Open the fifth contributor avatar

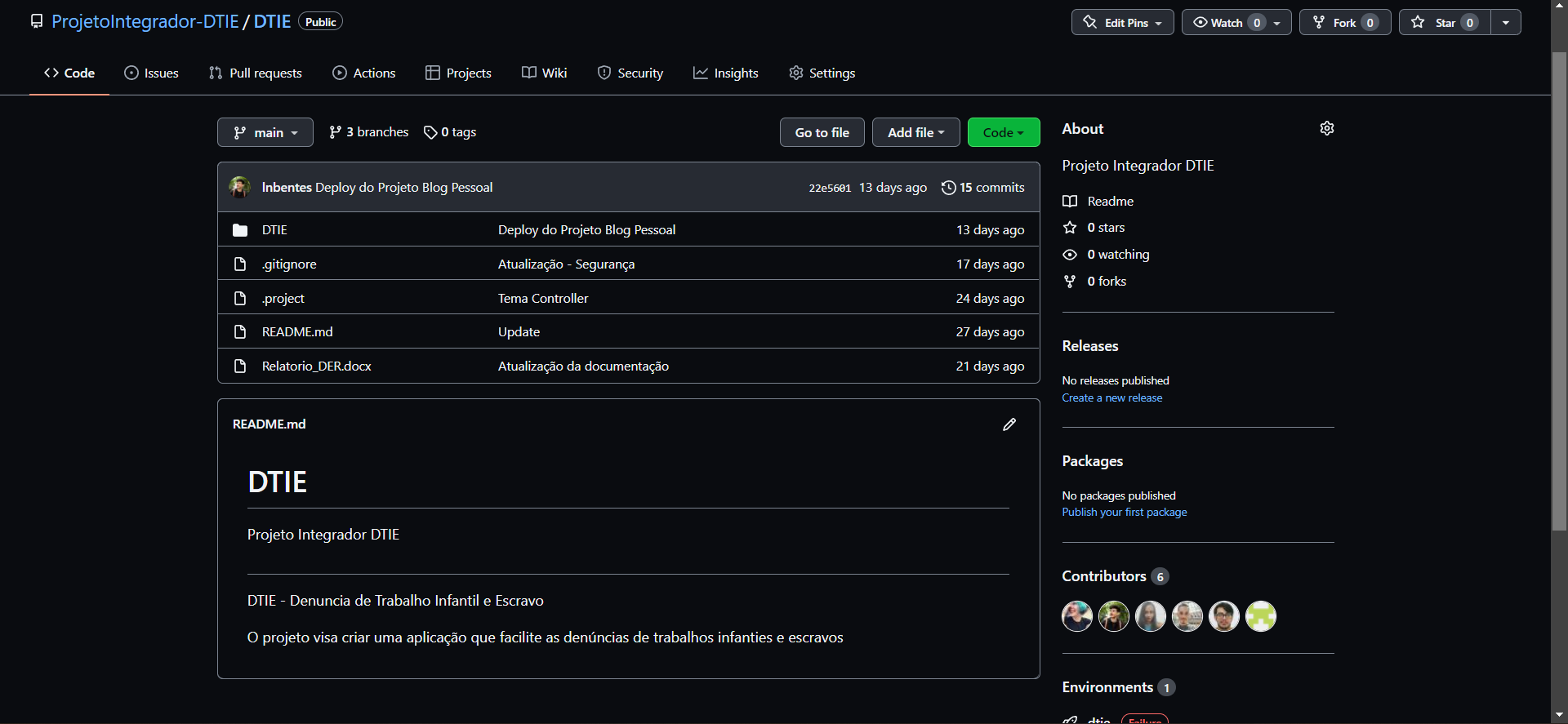[x=1224, y=616]
